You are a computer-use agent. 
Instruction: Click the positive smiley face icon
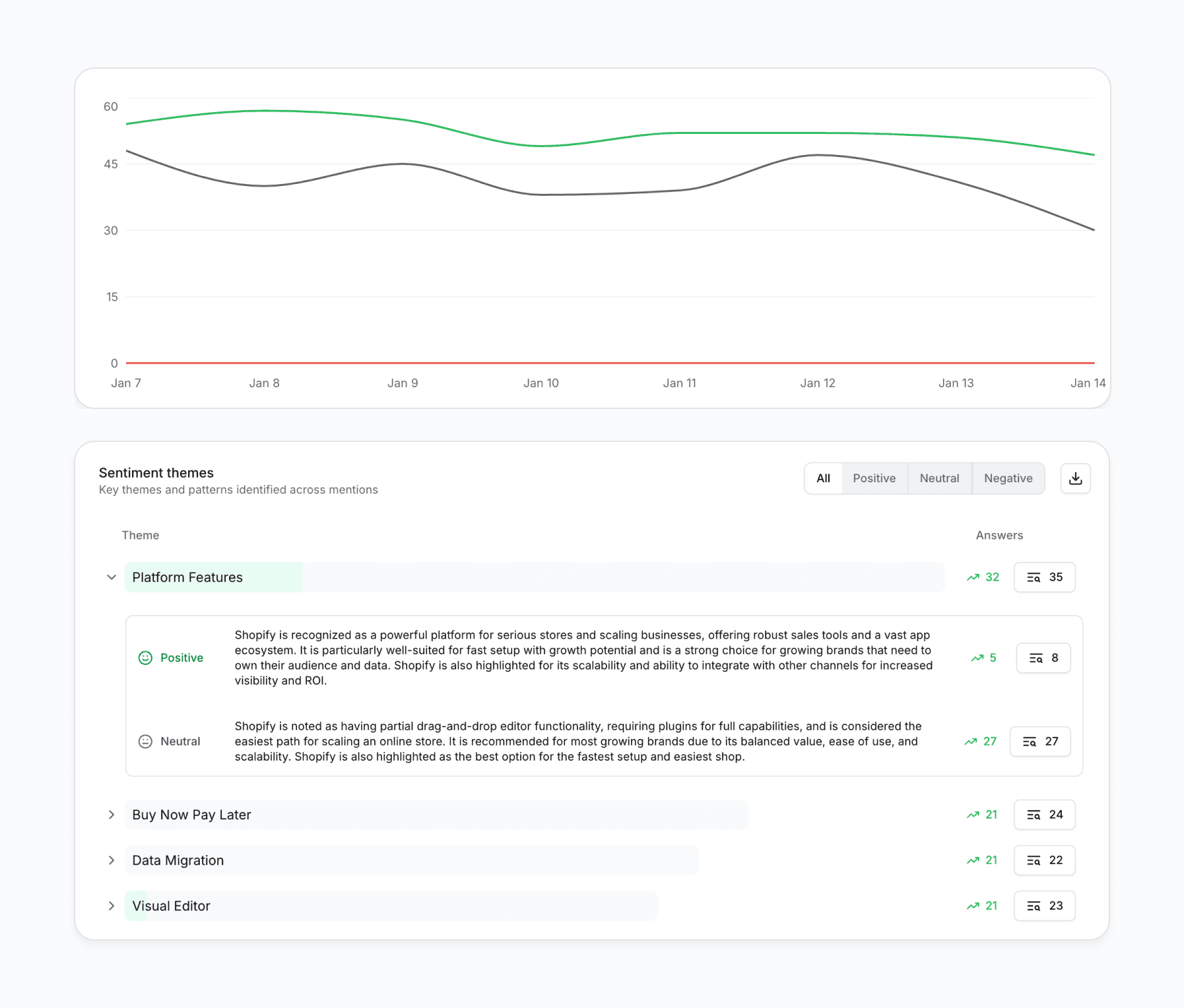[145, 657]
